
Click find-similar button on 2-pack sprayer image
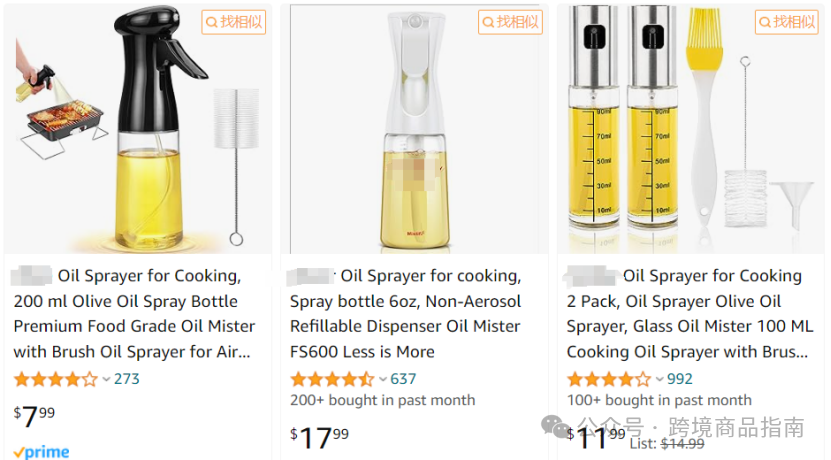(787, 22)
